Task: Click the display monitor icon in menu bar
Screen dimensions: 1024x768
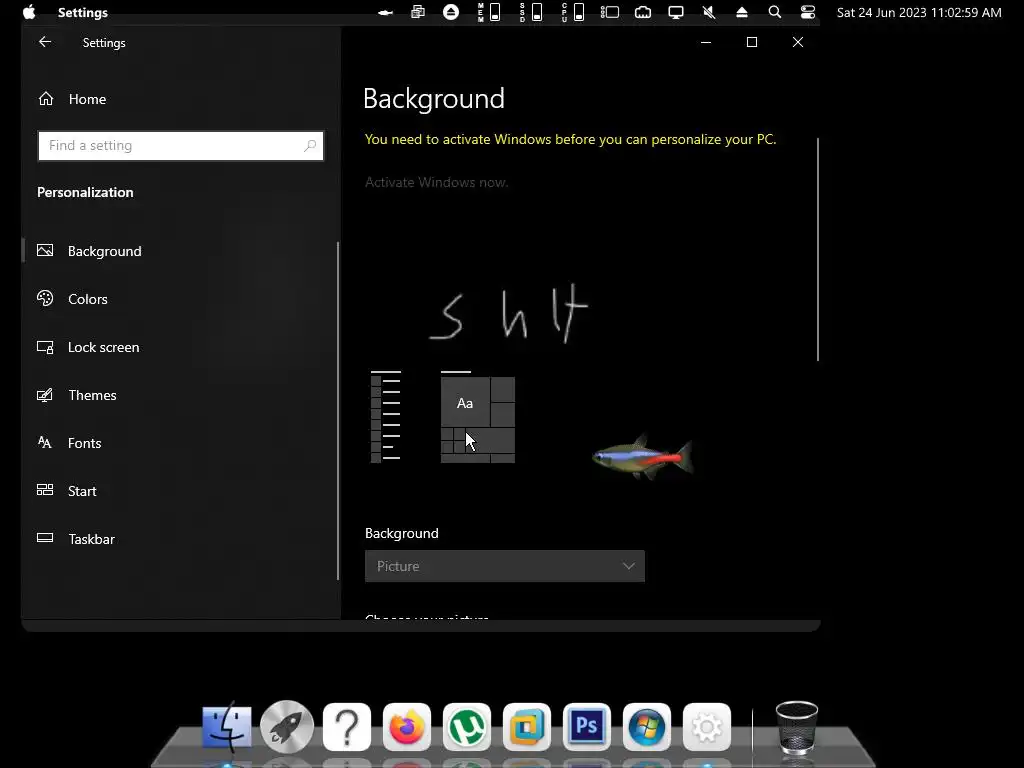Action: click(x=676, y=12)
